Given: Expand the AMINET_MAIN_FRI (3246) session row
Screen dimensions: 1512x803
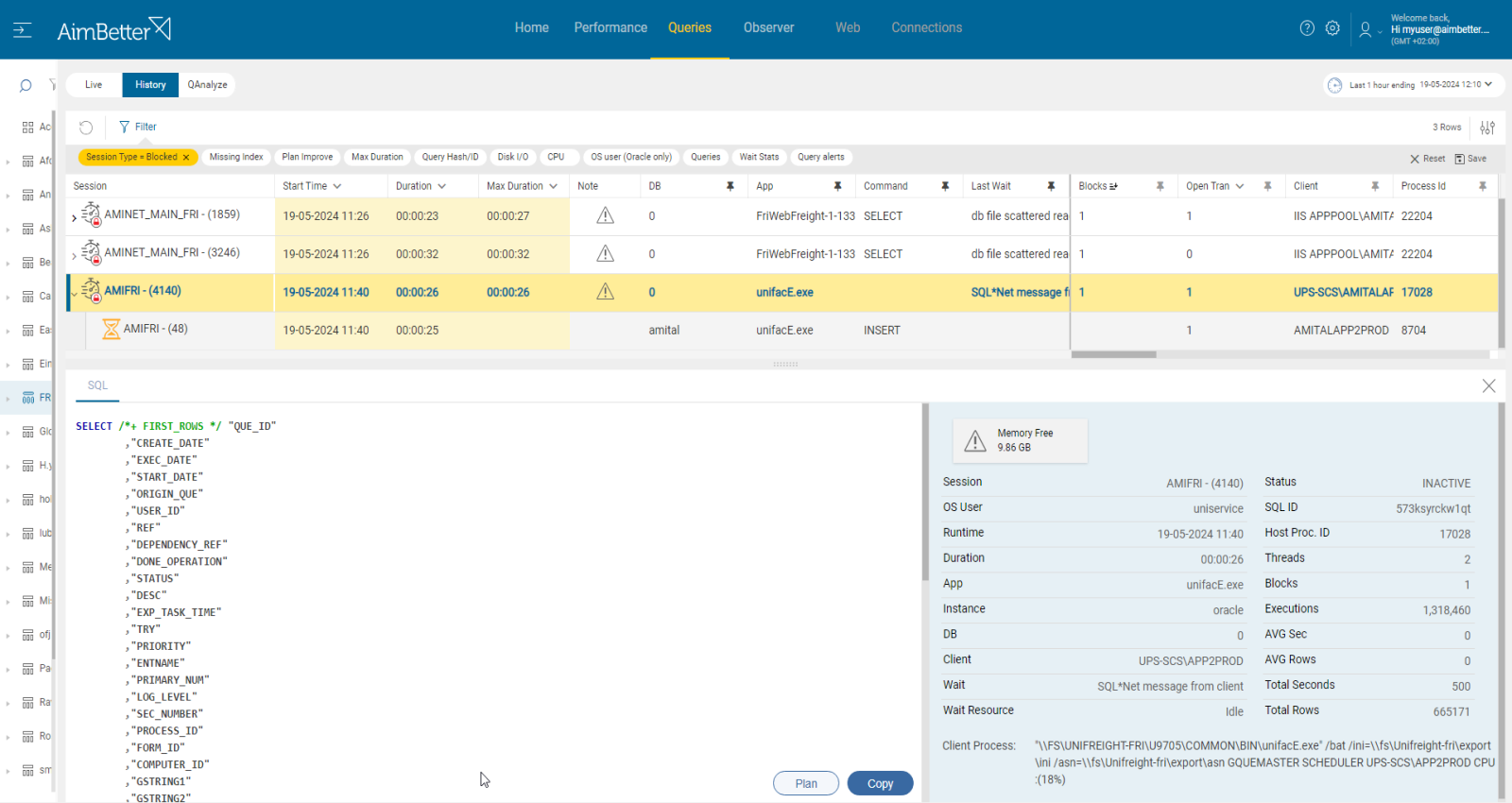Looking at the screenshot, I should click(x=74, y=256).
